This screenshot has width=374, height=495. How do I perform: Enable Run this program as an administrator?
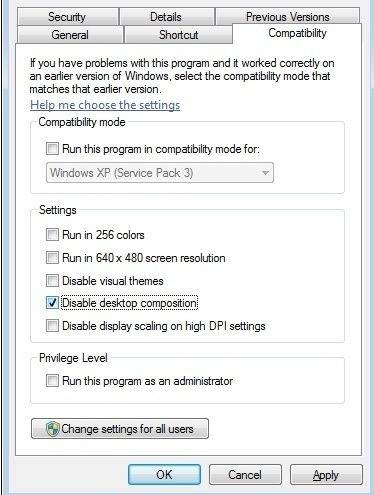coord(52,380)
